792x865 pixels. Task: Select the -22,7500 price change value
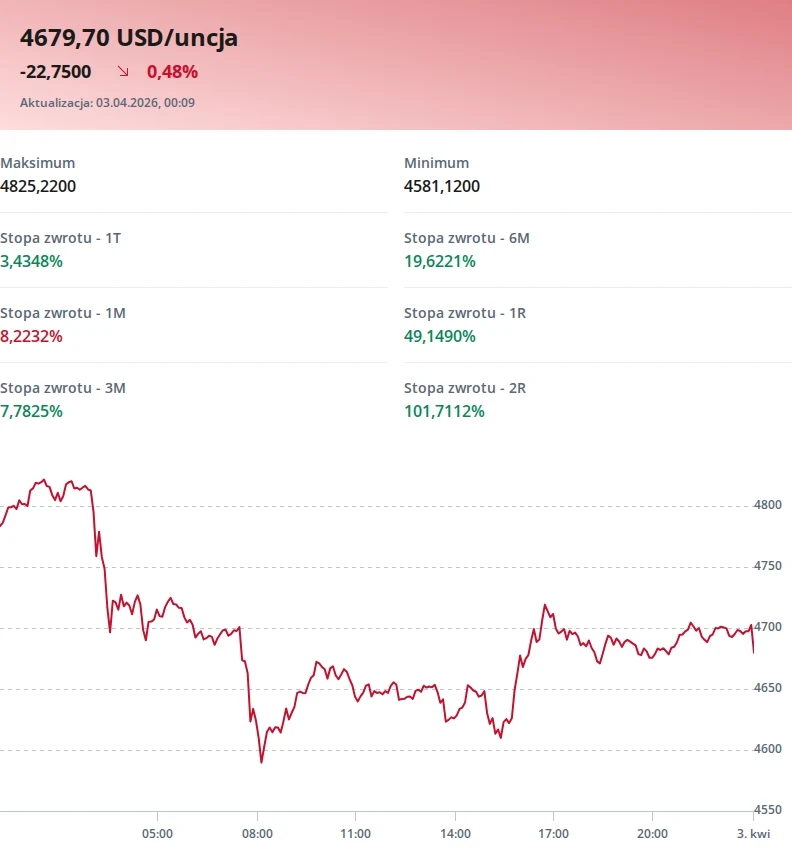(x=55, y=72)
